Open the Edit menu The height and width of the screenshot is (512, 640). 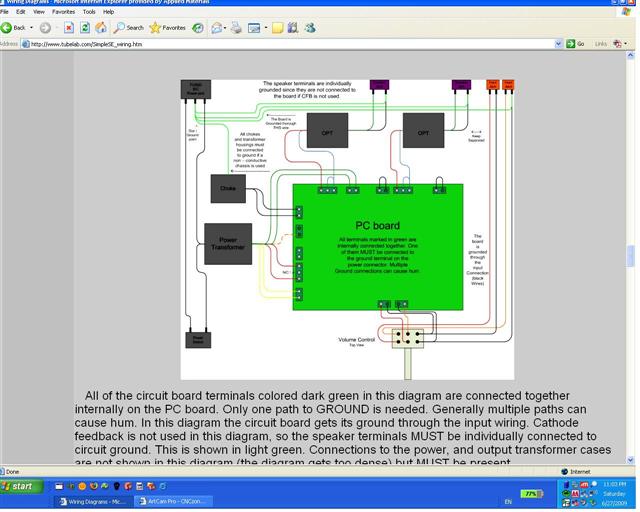pyautogui.click(x=21, y=12)
